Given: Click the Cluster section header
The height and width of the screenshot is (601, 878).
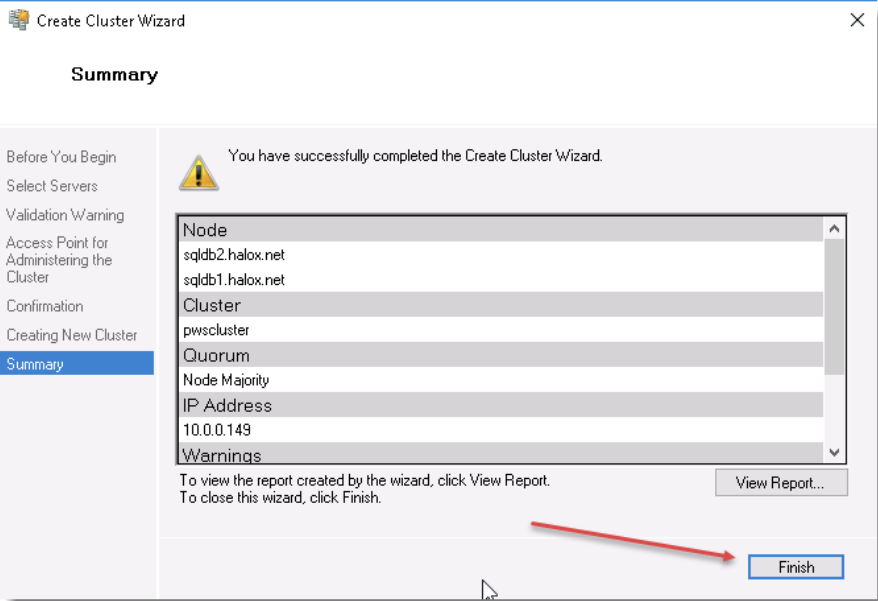Looking at the screenshot, I should point(501,305).
